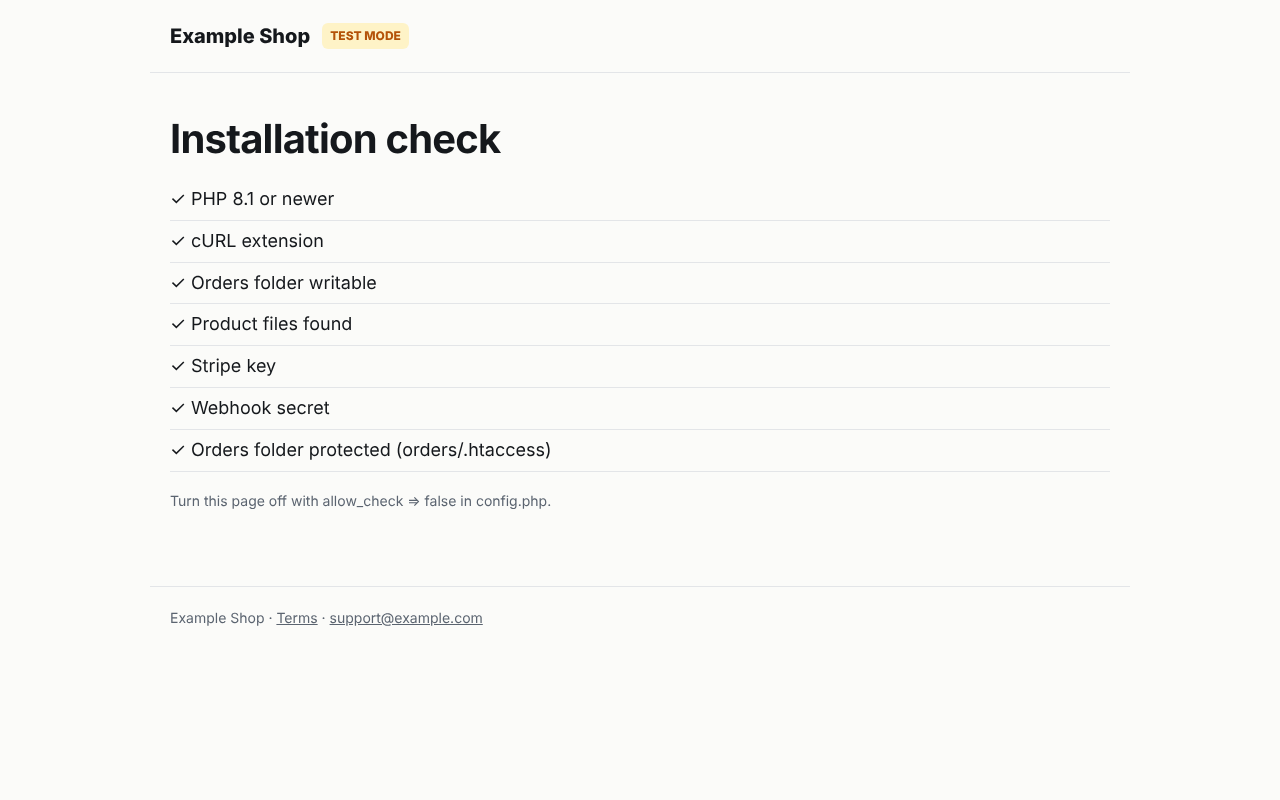1280x800 pixels.
Task: Select 'Orders folder protected (orders/.htaccess)' text
Action: [371, 450]
